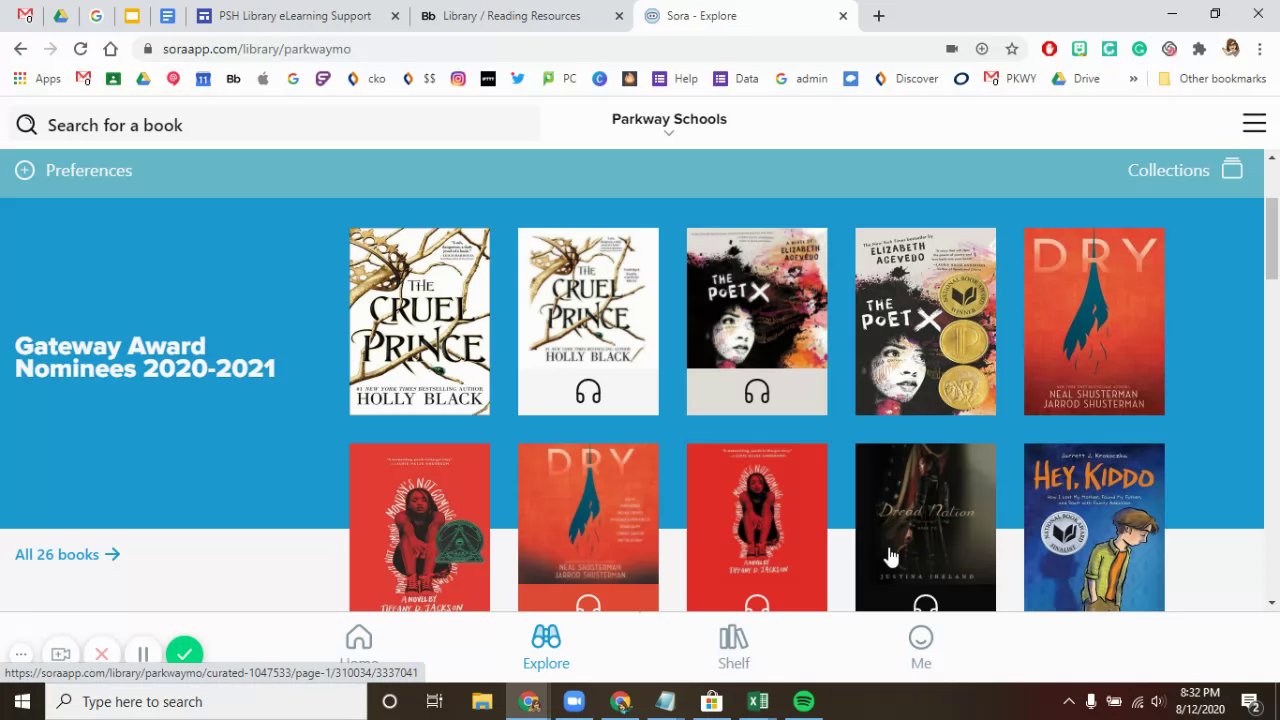The width and height of the screenshot is (1280, 720).
Task: Open the Sora hamburger menu
Action: 1254,123
